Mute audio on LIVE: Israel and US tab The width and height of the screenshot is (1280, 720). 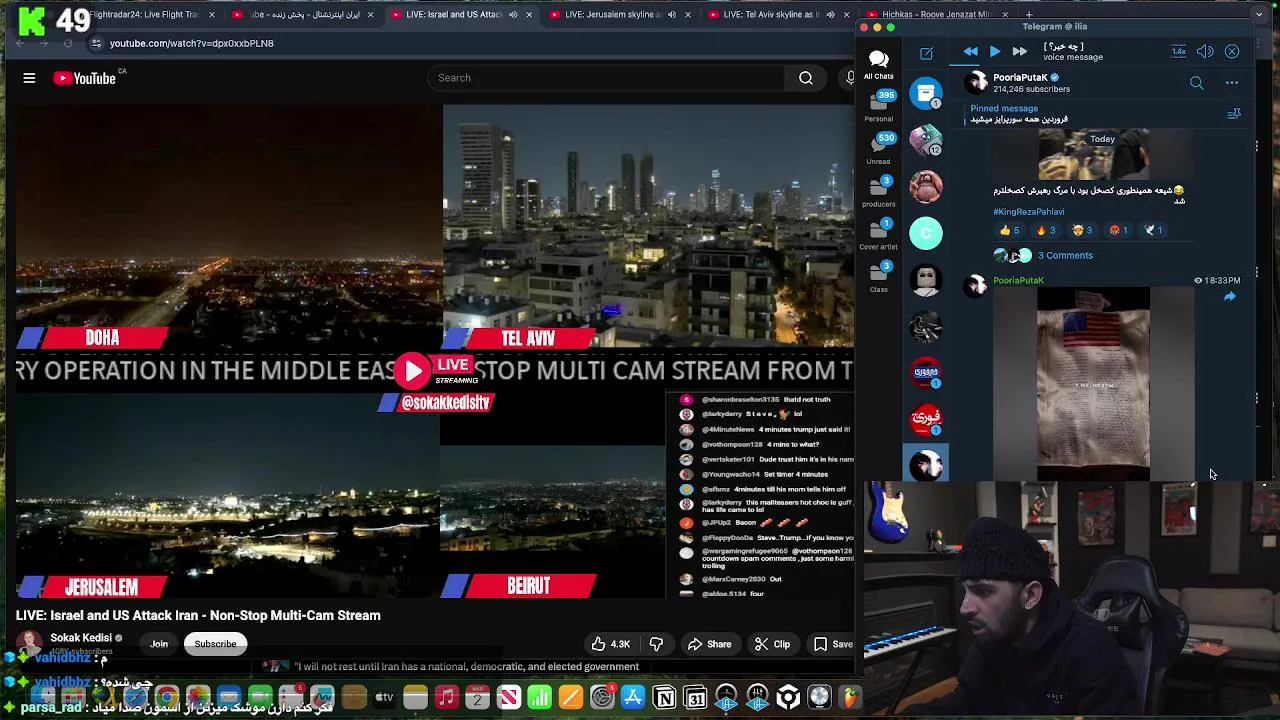[x=513, y=15]
